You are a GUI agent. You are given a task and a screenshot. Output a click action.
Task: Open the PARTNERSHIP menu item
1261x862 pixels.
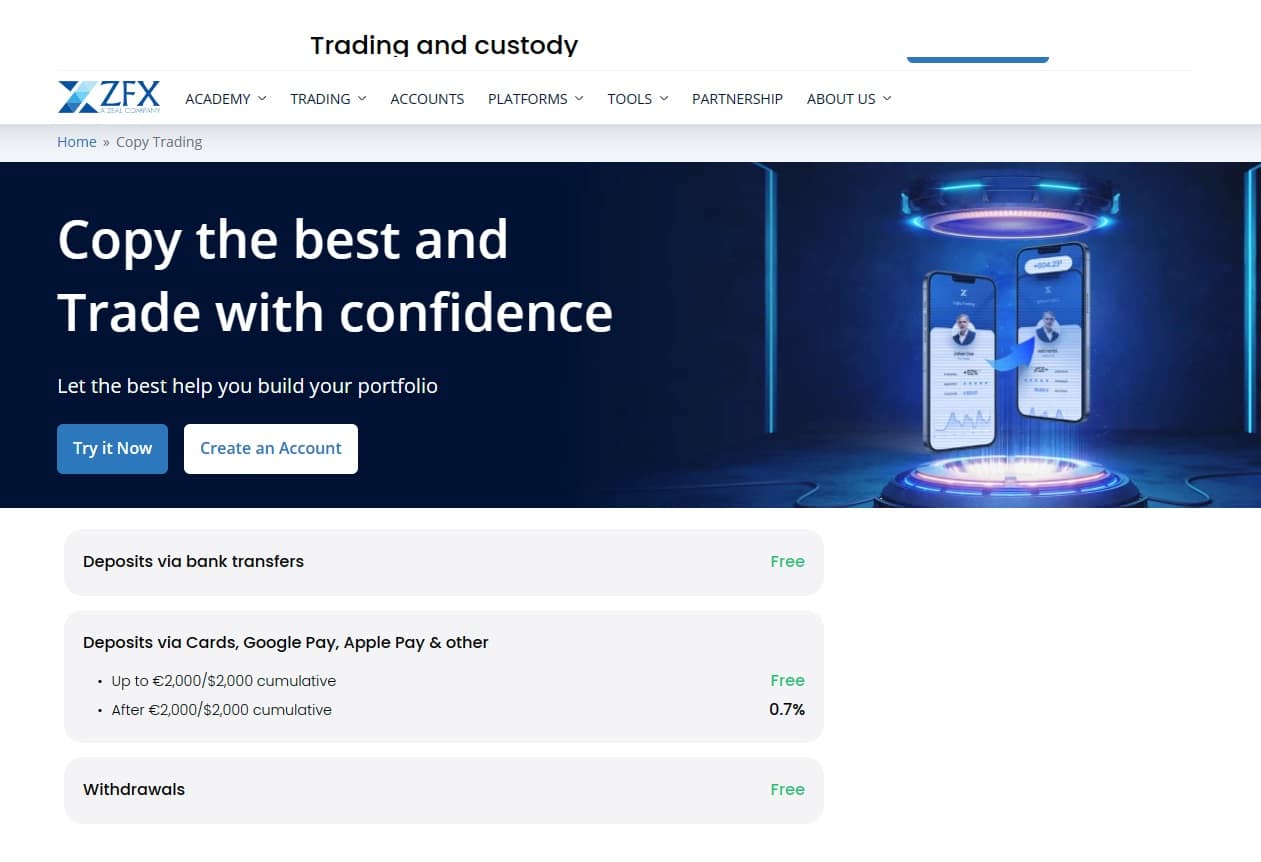tap(737, 98)
